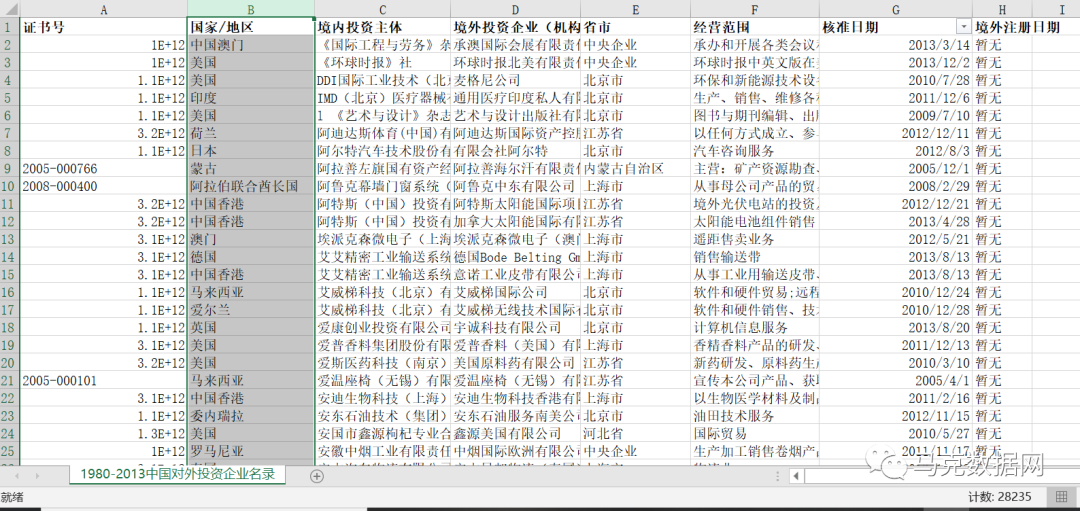The width and height of the screenshot is (1080, 511).
Task: Click cell containing 2008-000400
Action: click(103, 186)
